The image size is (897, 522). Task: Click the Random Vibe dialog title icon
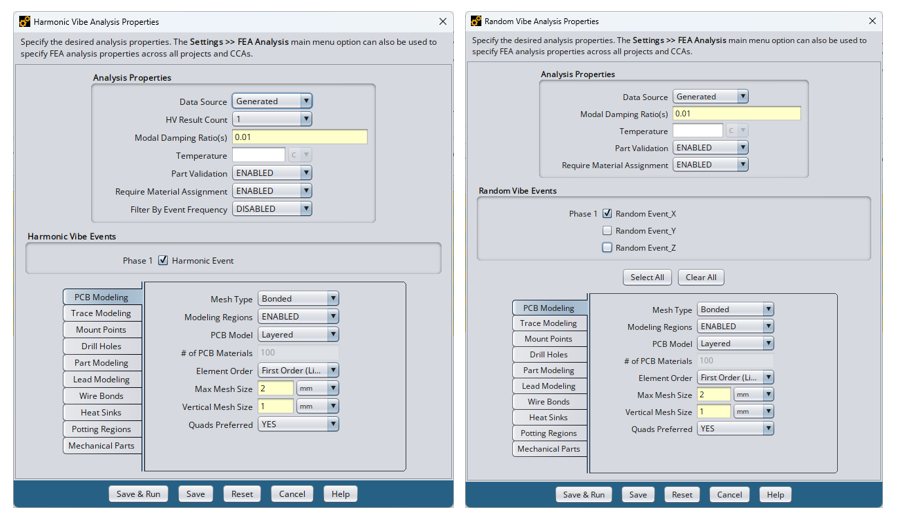click(476, 21)
